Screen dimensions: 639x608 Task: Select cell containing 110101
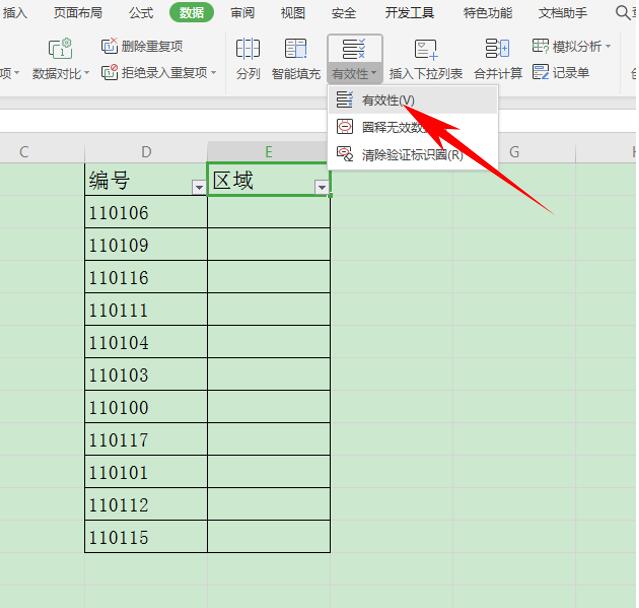click(146, 471)
